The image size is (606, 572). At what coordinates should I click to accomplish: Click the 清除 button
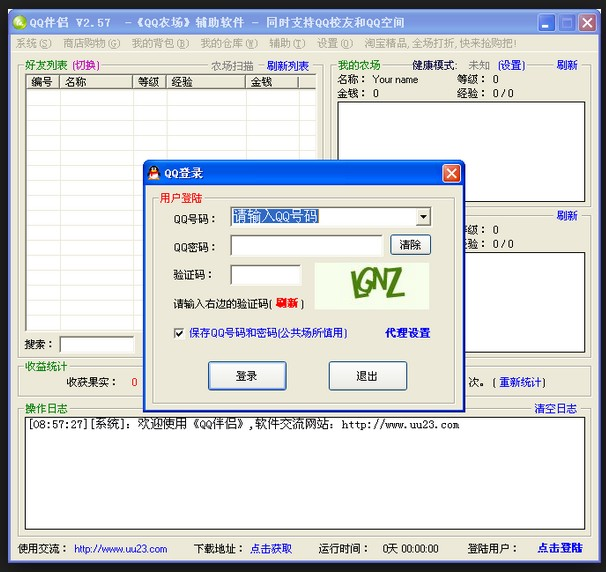[410, 245]
